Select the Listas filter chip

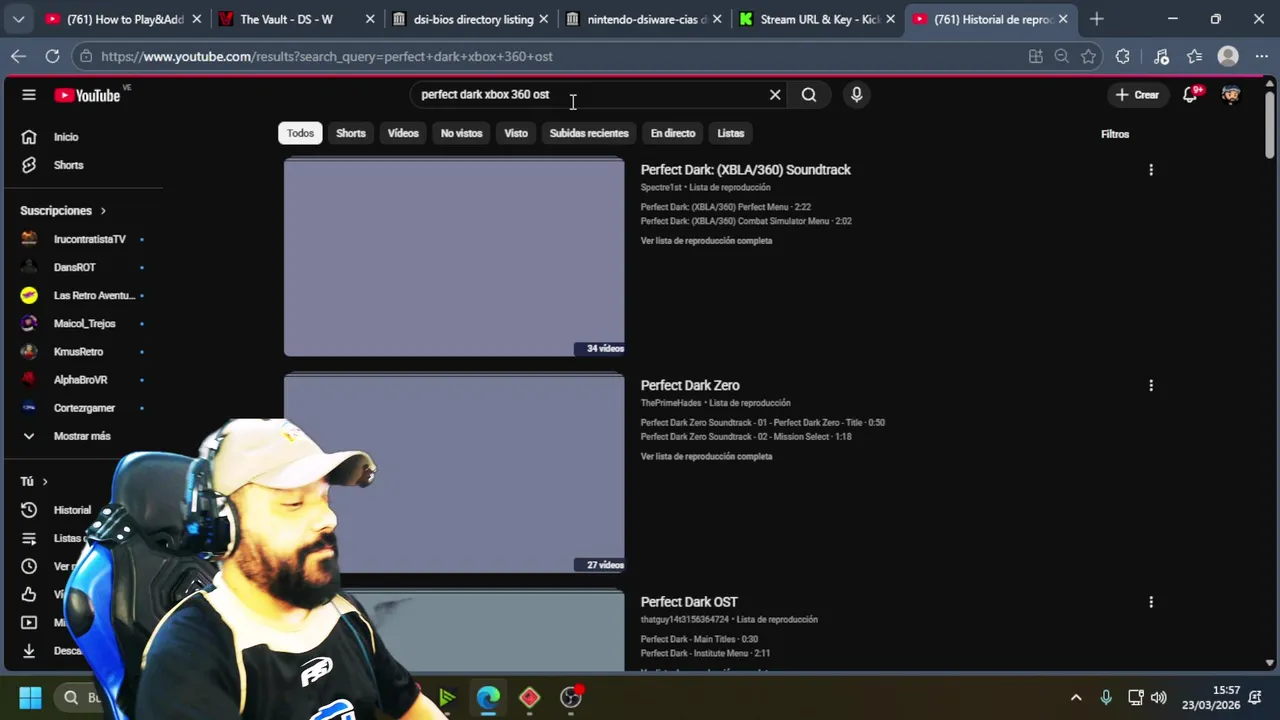point(731,133)
